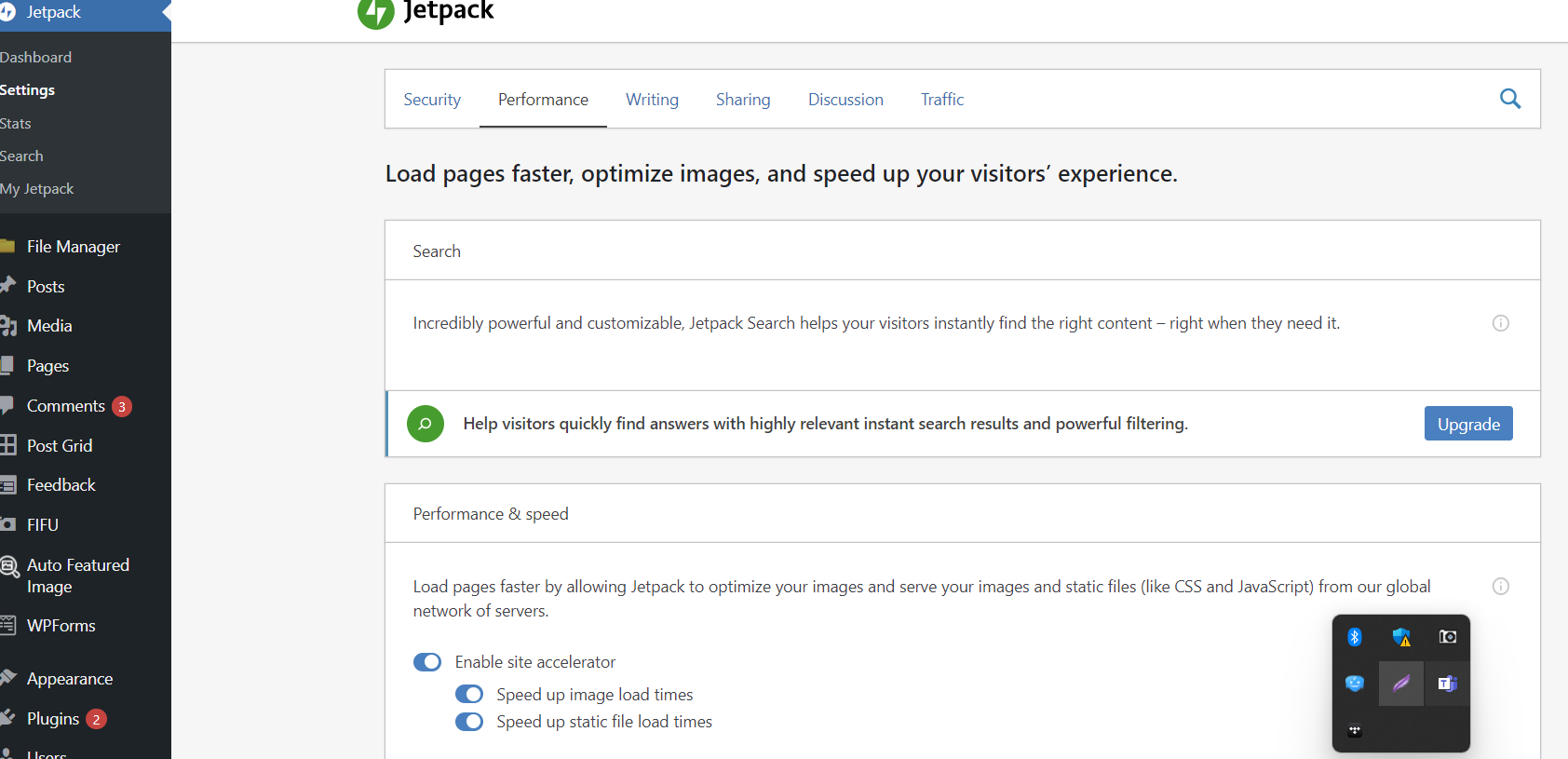The width and height of the screenshot is (1568, 759).
Task: Click the Pages icon in sidebar
Action: click(x=7, y=365)
